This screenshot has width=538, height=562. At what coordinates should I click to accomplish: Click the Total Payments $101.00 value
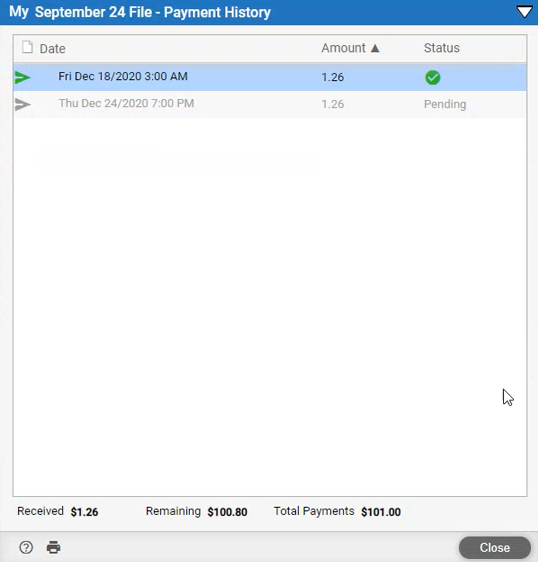pyautogui.click(x=381, y=512)
